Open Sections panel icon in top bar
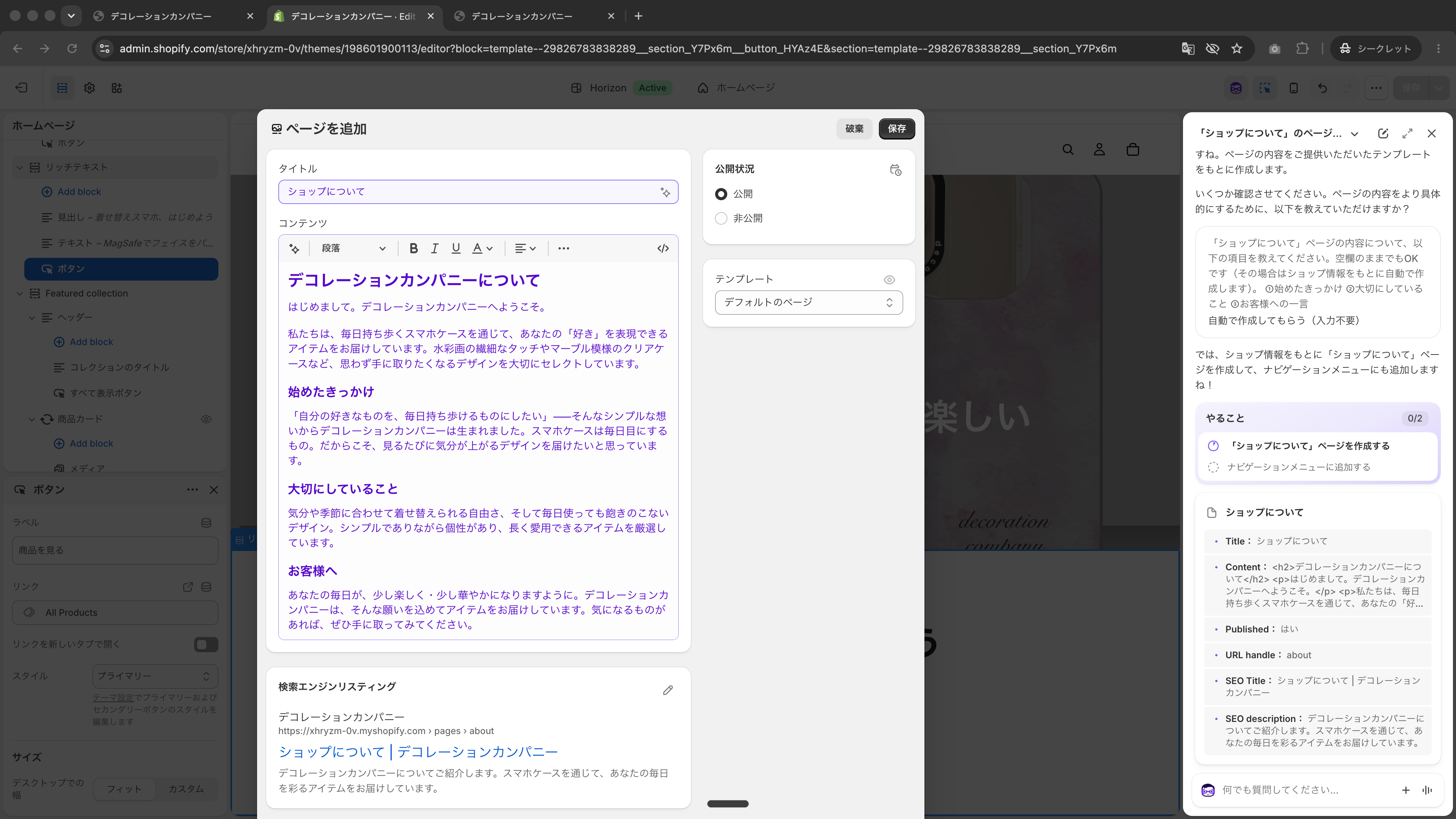The height and width of the screenshot is (819, 1456). coord(62,88)
